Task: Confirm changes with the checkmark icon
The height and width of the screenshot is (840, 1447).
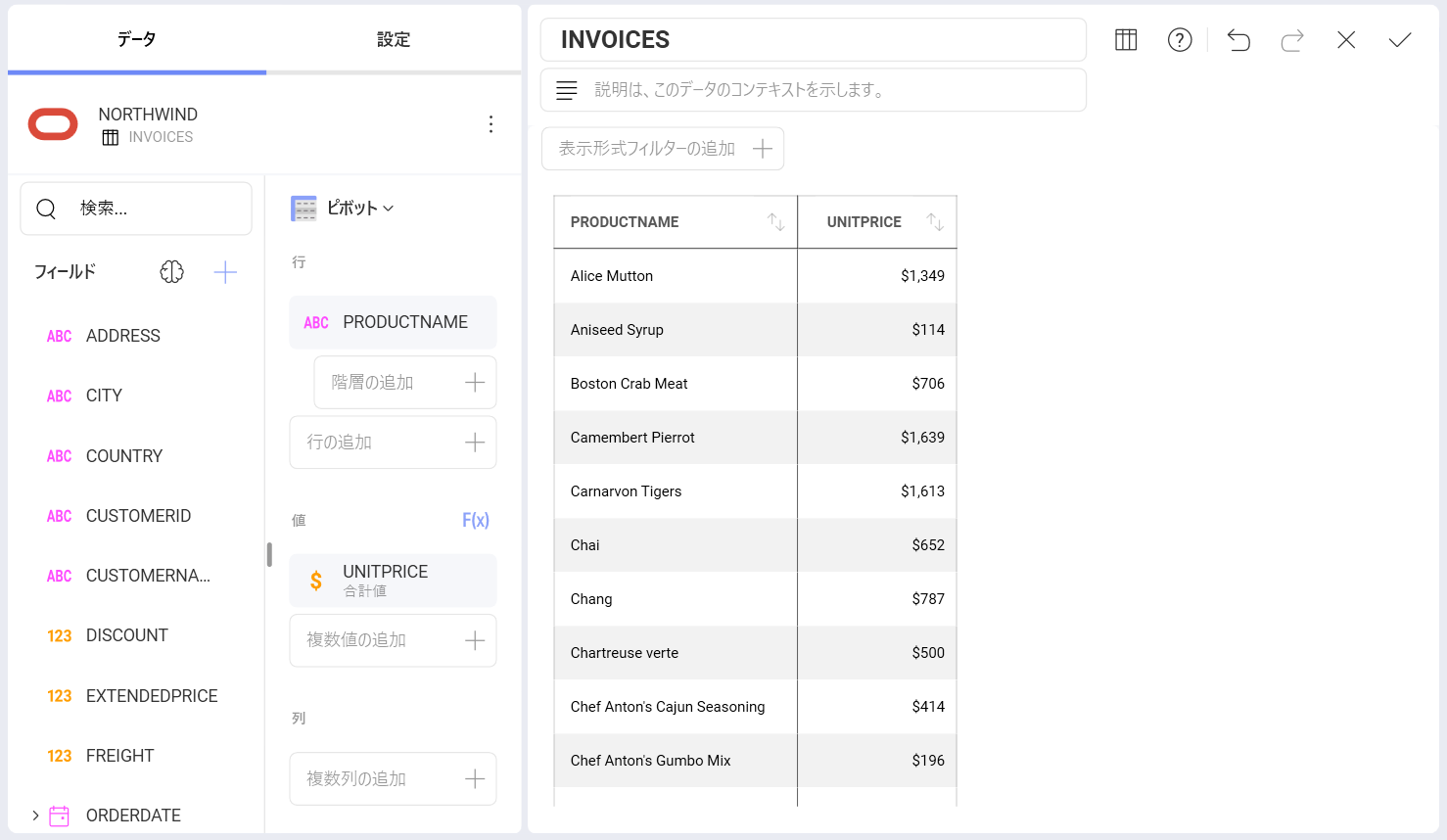Action: point(1400,39)
